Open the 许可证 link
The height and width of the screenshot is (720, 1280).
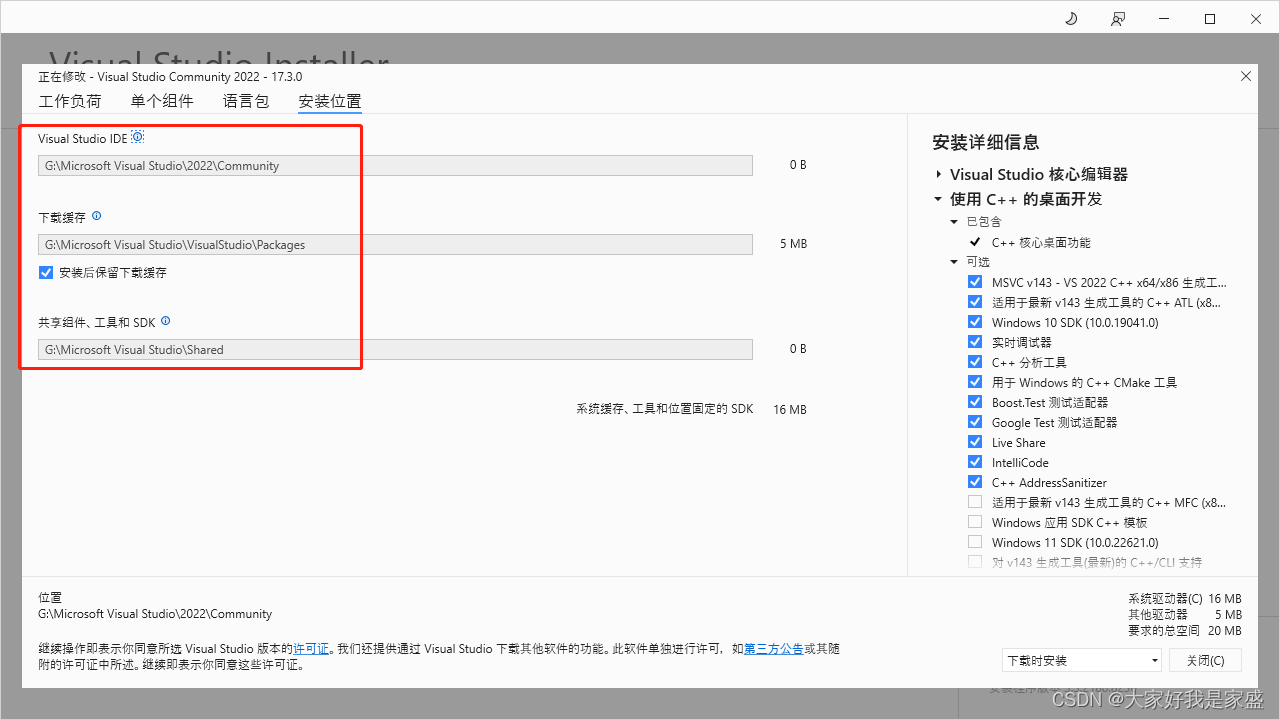click(311, 649)
